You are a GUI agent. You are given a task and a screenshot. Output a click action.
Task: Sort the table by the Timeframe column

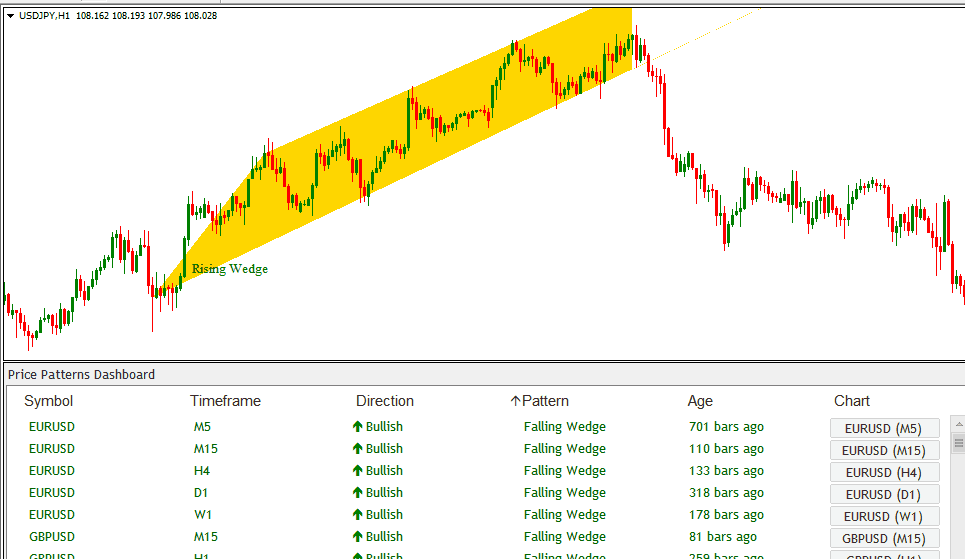click(225, 401)
